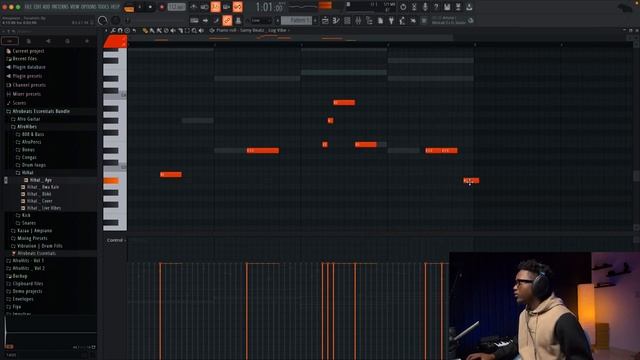Viewport: 640px width, 360px height.
Task: Select the topmost note in the piano roll
Action: click(x=344, y=102)
